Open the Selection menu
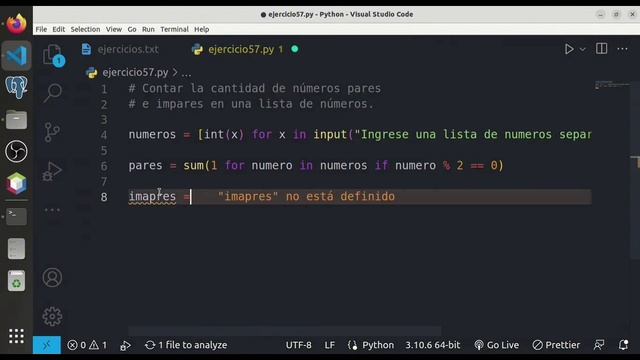 [x=85, y=29]
